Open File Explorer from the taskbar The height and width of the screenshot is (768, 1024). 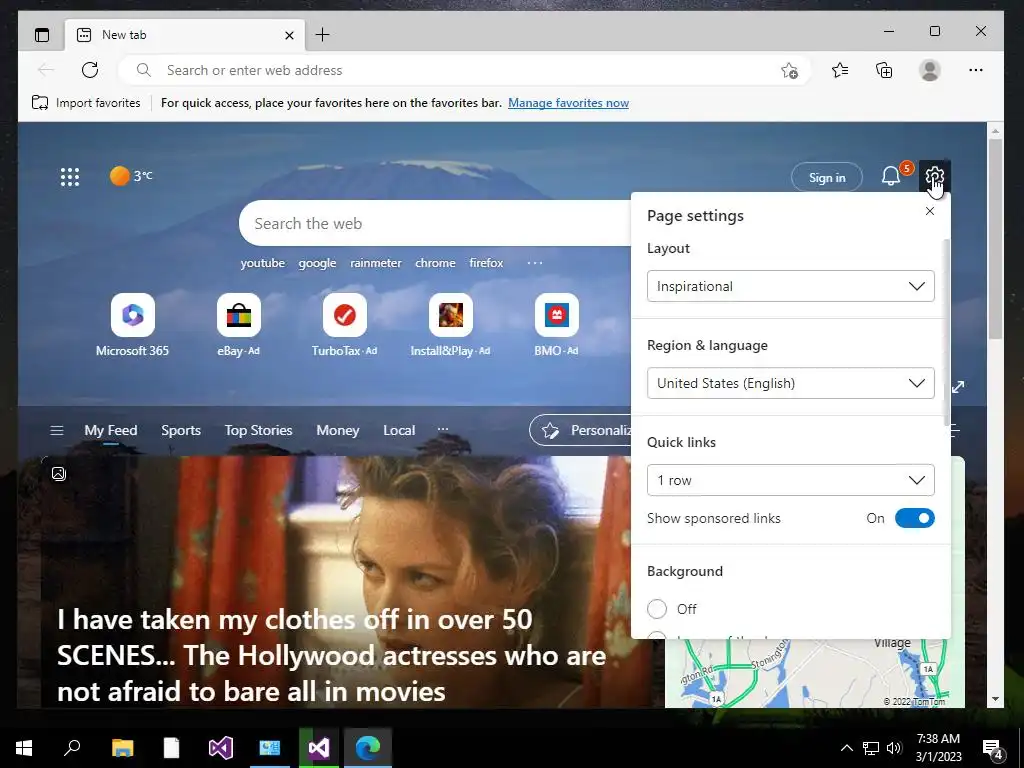tap(122, 748)
